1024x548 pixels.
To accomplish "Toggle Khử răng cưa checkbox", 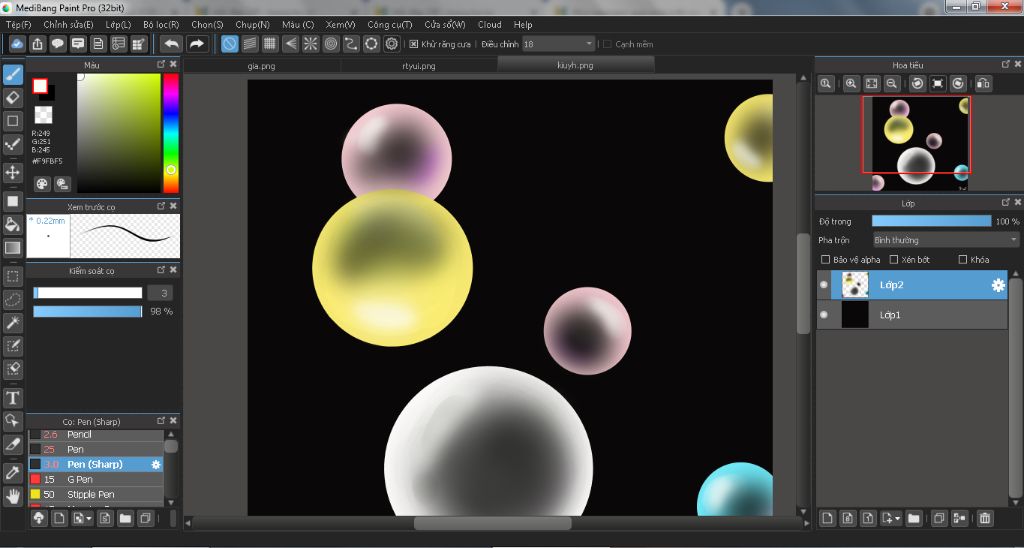I will click(413, 44).
